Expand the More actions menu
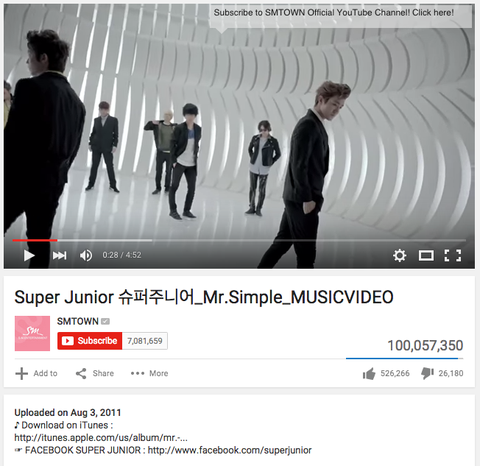Viewport: 480px width, 466px height. point(149,373)
